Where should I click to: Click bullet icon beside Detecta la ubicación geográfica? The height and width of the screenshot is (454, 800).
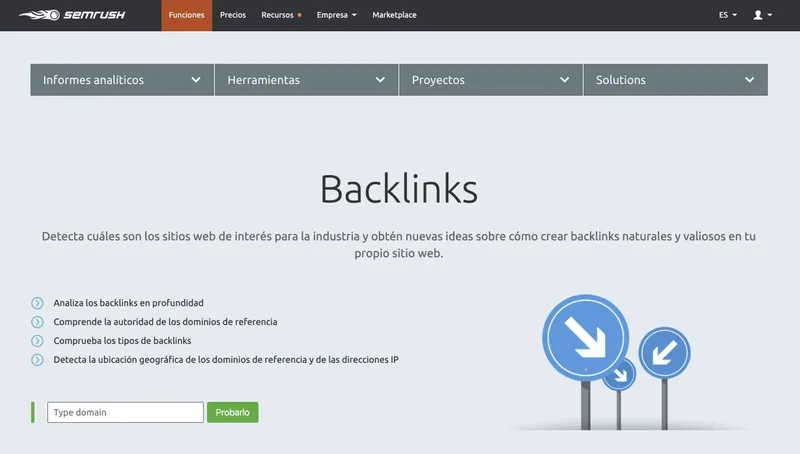(x=37, y=360)
